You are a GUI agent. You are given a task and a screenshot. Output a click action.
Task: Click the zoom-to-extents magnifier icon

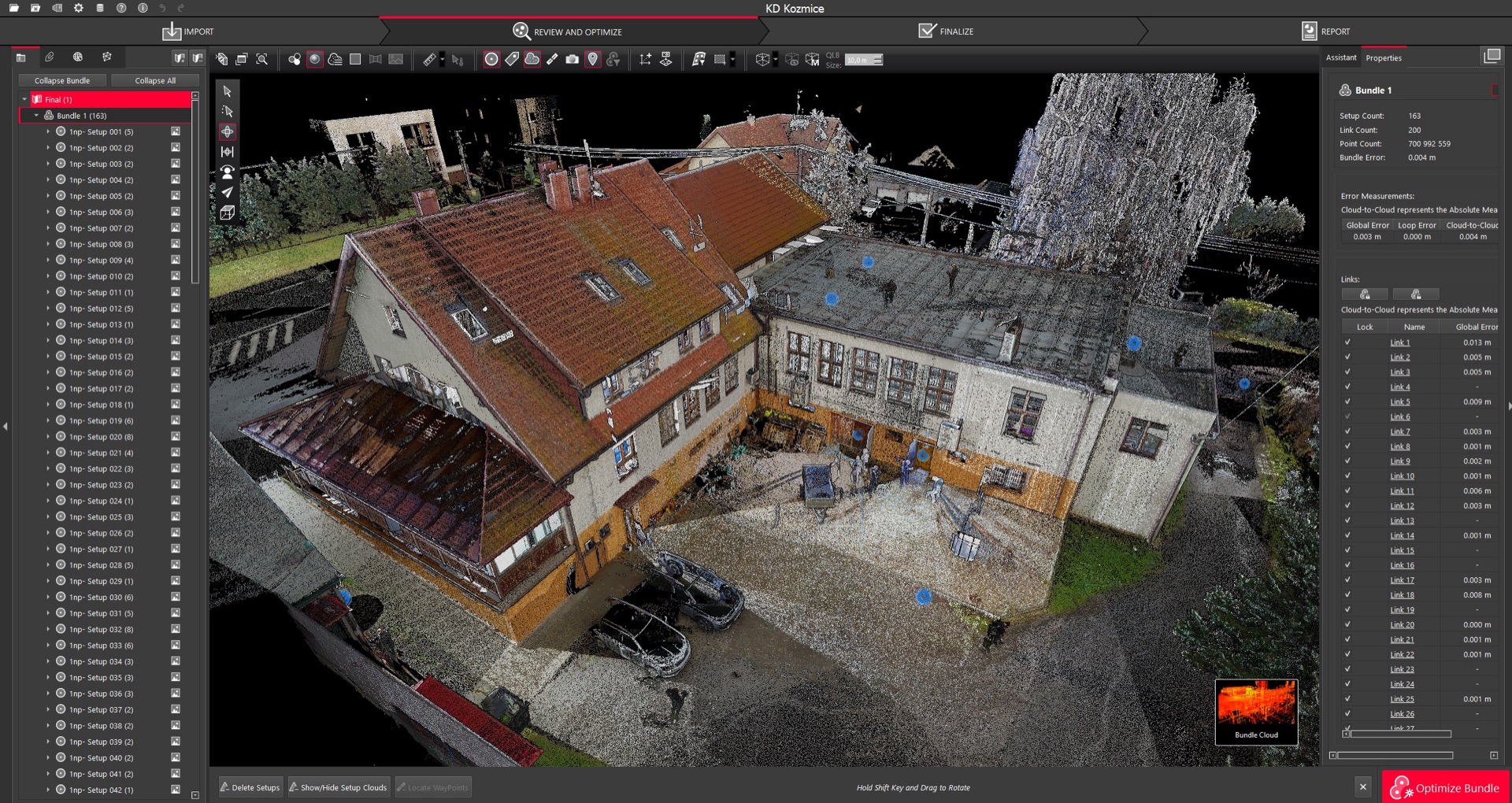[x=262, y=60]
